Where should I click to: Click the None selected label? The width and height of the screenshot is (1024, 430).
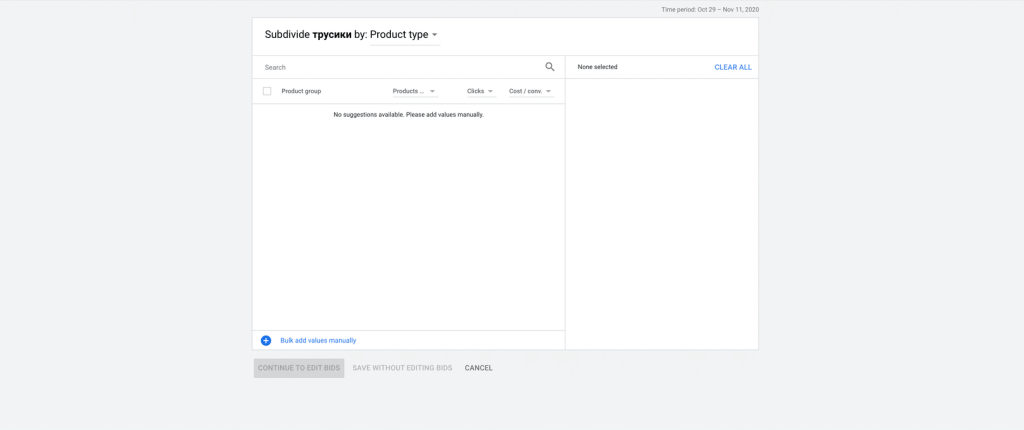(597, 67)
